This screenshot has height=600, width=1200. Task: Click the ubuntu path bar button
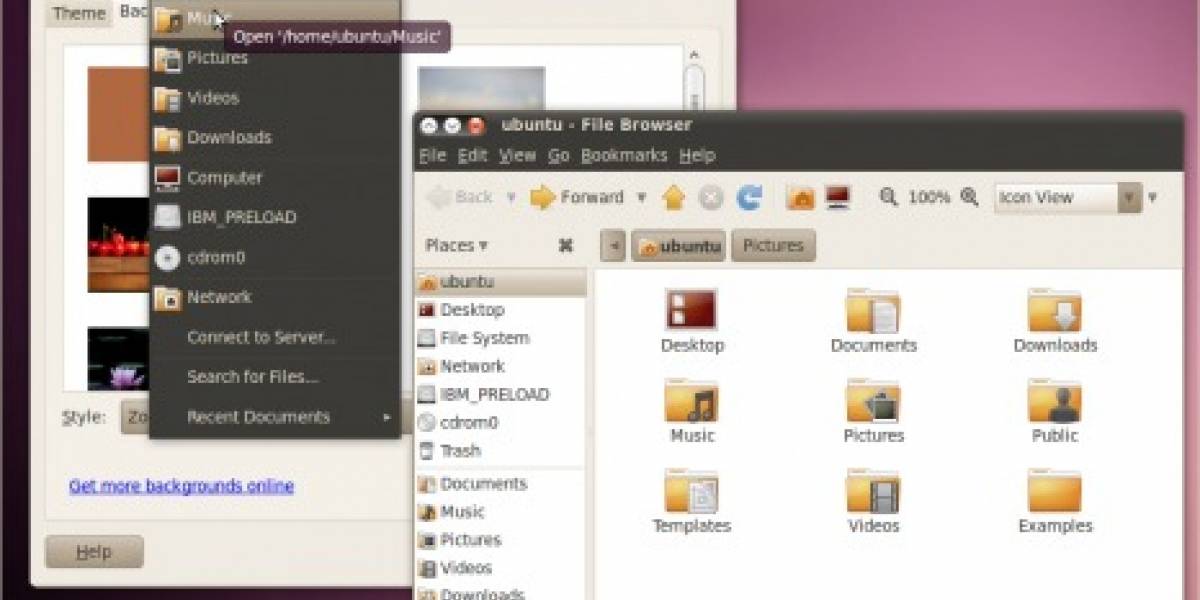click(x=678, y=245)
